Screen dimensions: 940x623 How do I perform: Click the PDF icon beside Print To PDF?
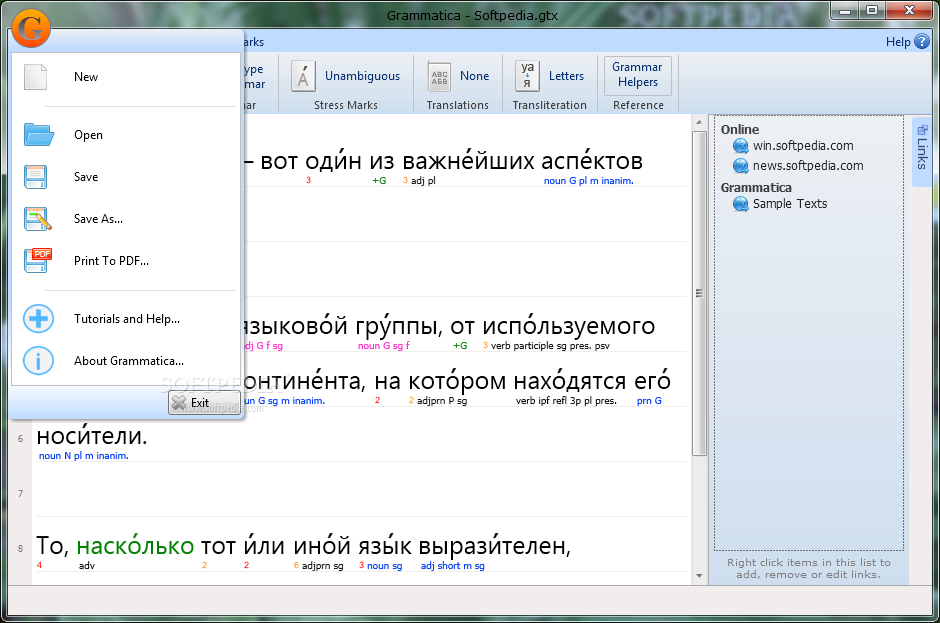point(38,261)
